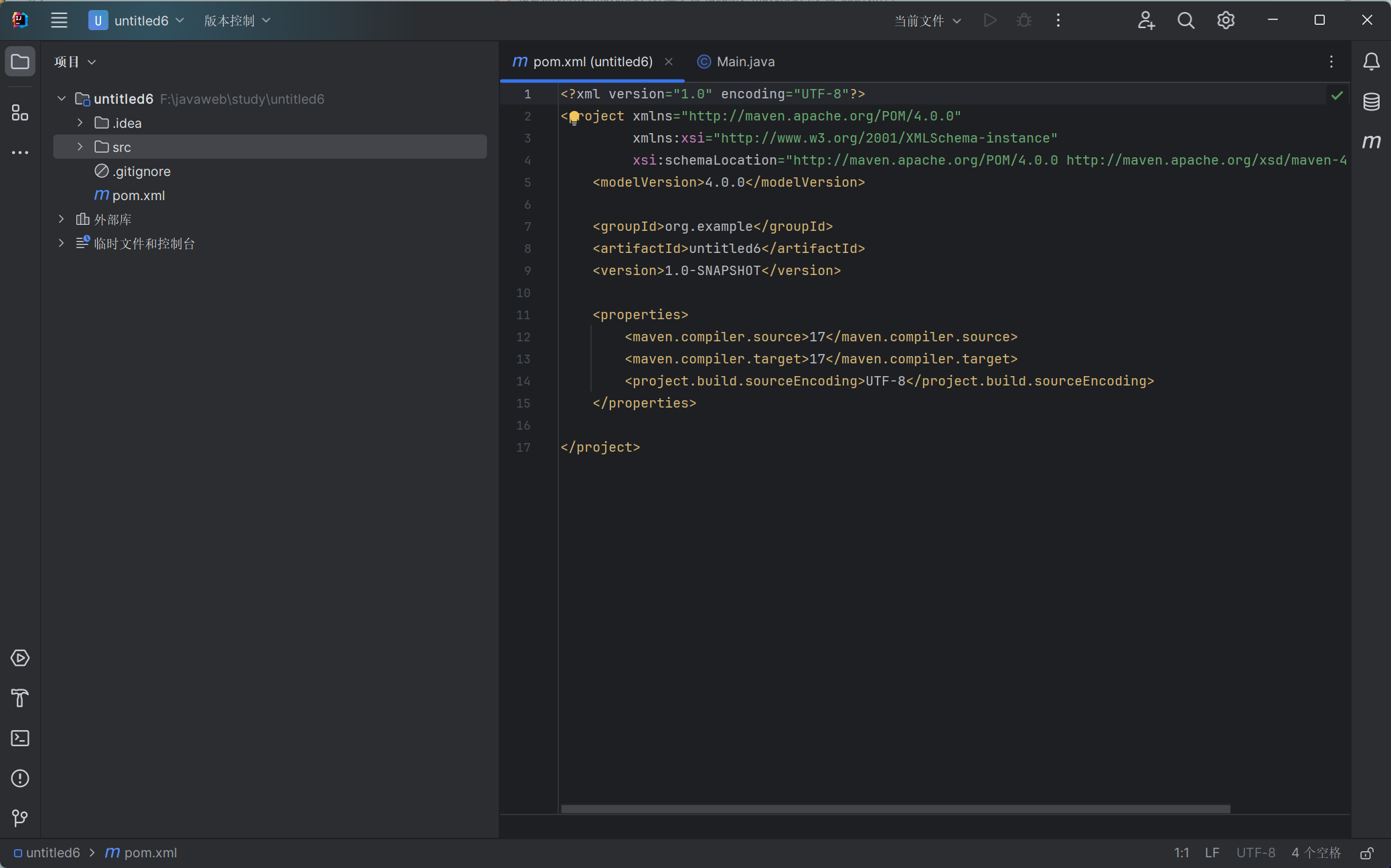
Task: Open the Notifications bell panel
Action: [x=1371, y=62]
